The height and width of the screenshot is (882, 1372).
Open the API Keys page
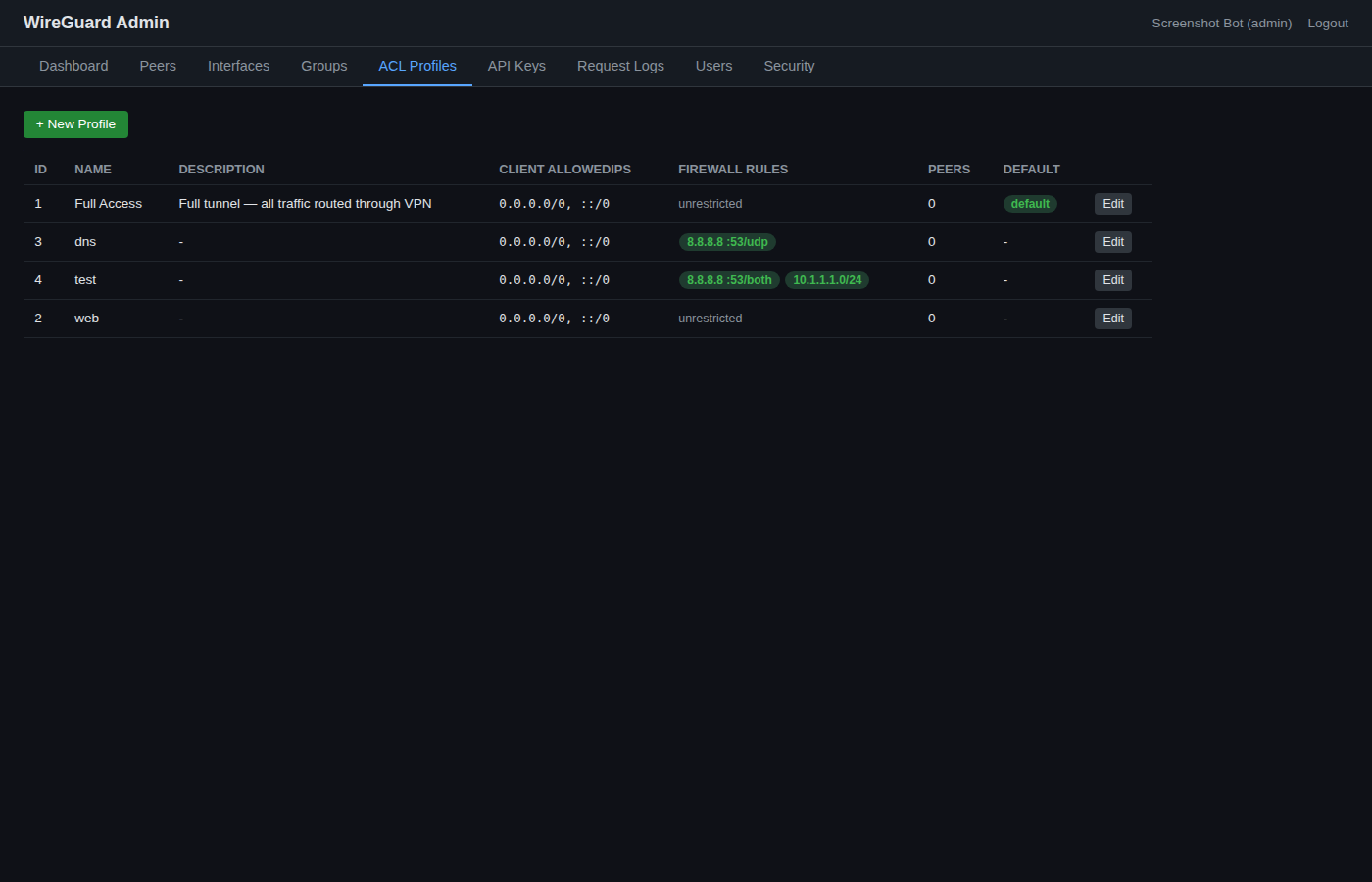(x=516, y=66)
